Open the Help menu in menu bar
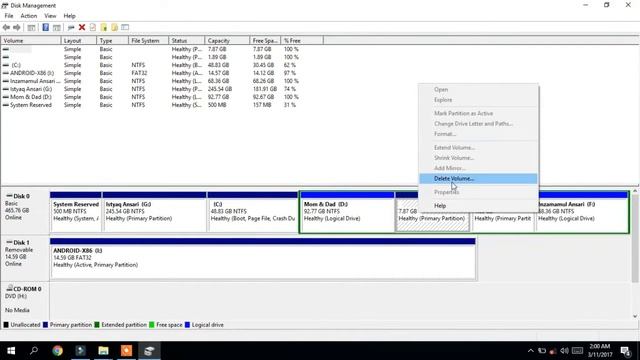Image resolution: width=640 pixels, height=360 pixels. click(x=69, y=16)
